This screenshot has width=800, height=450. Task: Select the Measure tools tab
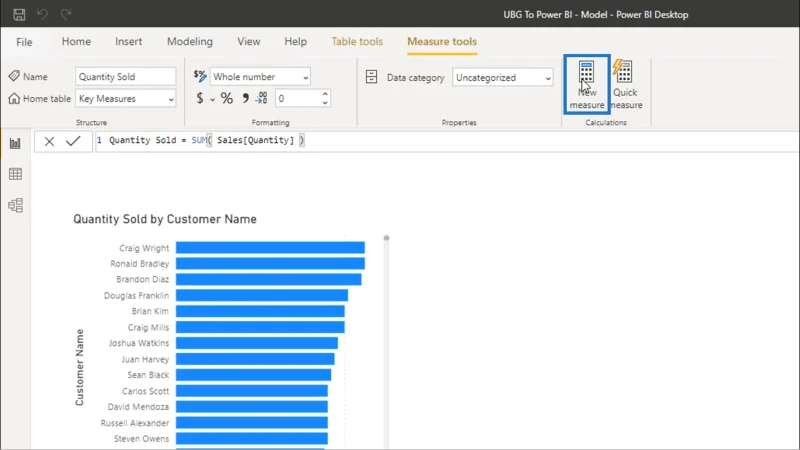pyautogui.click(x=442, y=41)
